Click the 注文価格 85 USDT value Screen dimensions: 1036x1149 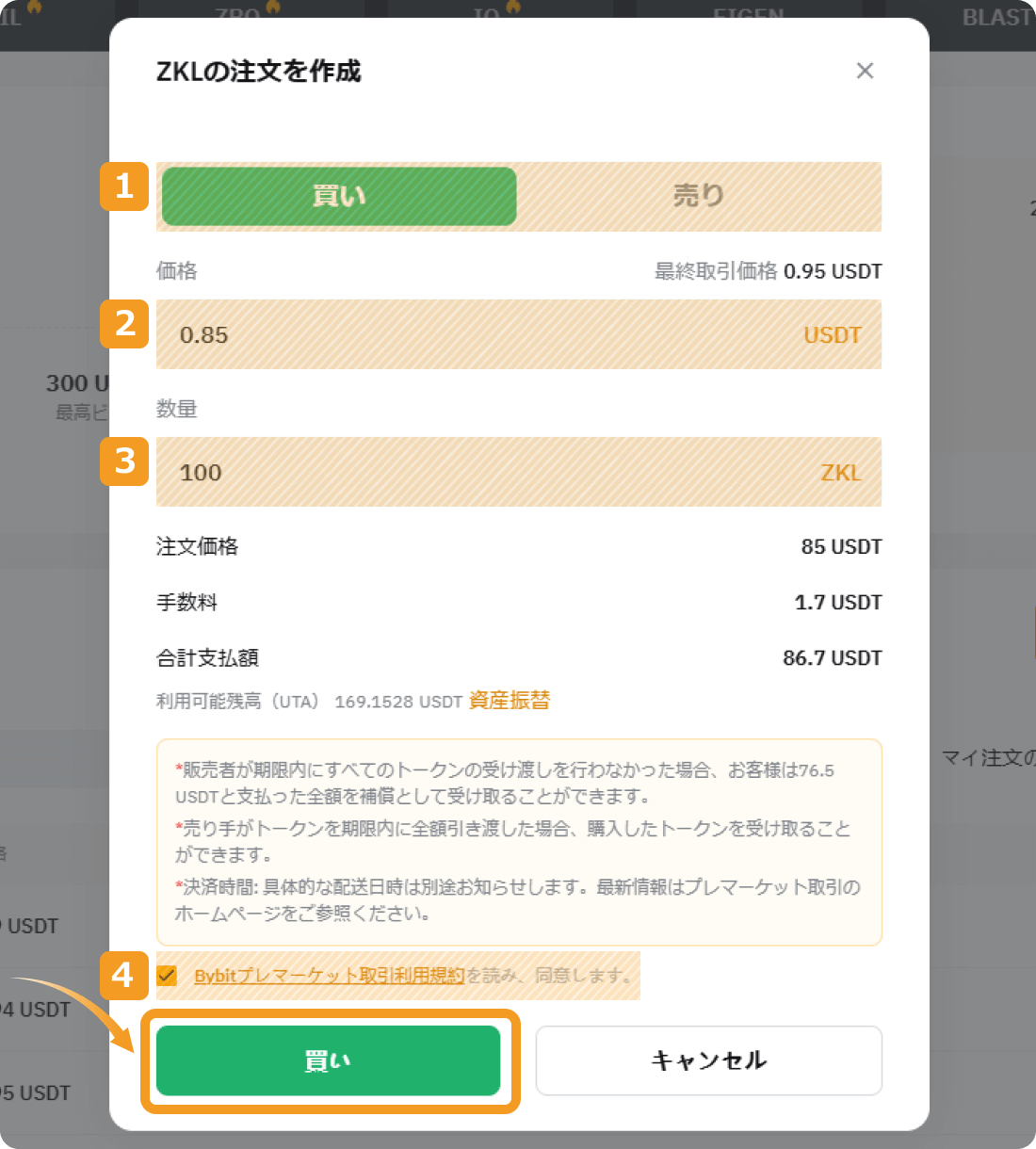click(x=841, y=546)
